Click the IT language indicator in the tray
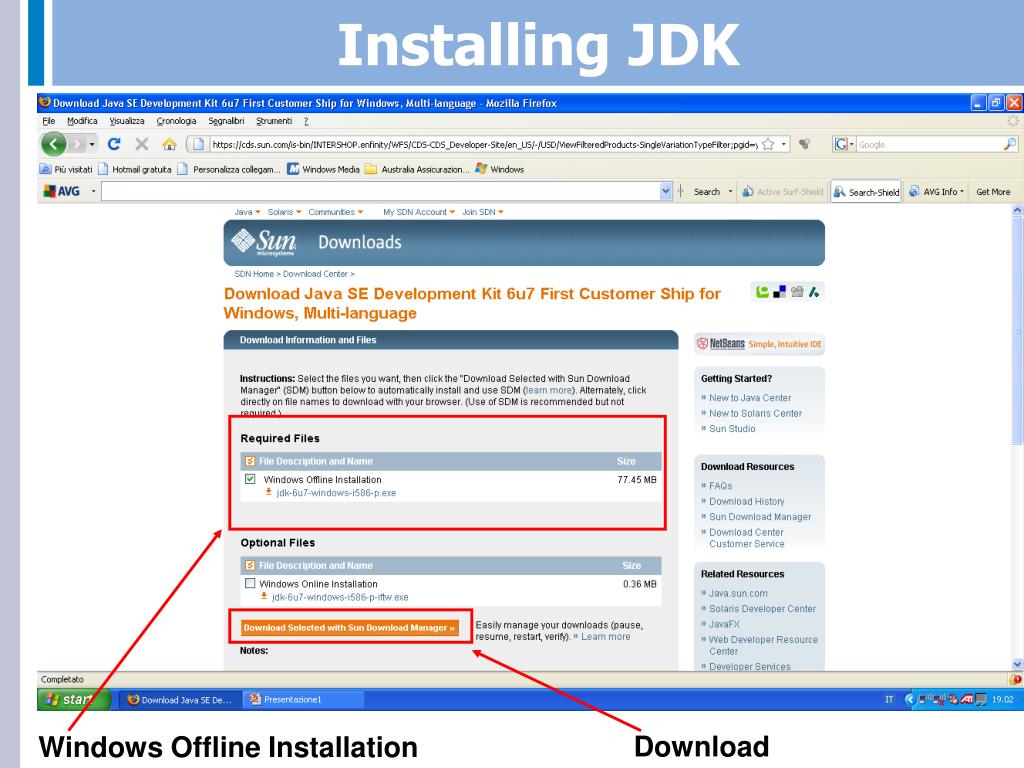This screenshot has height=768, width=1024. tap(889, 699)
